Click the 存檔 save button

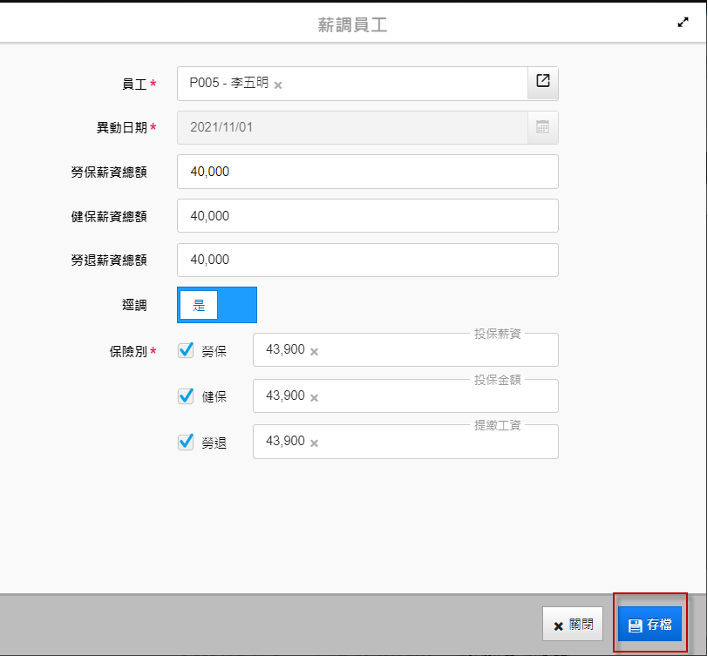[650, 624]
